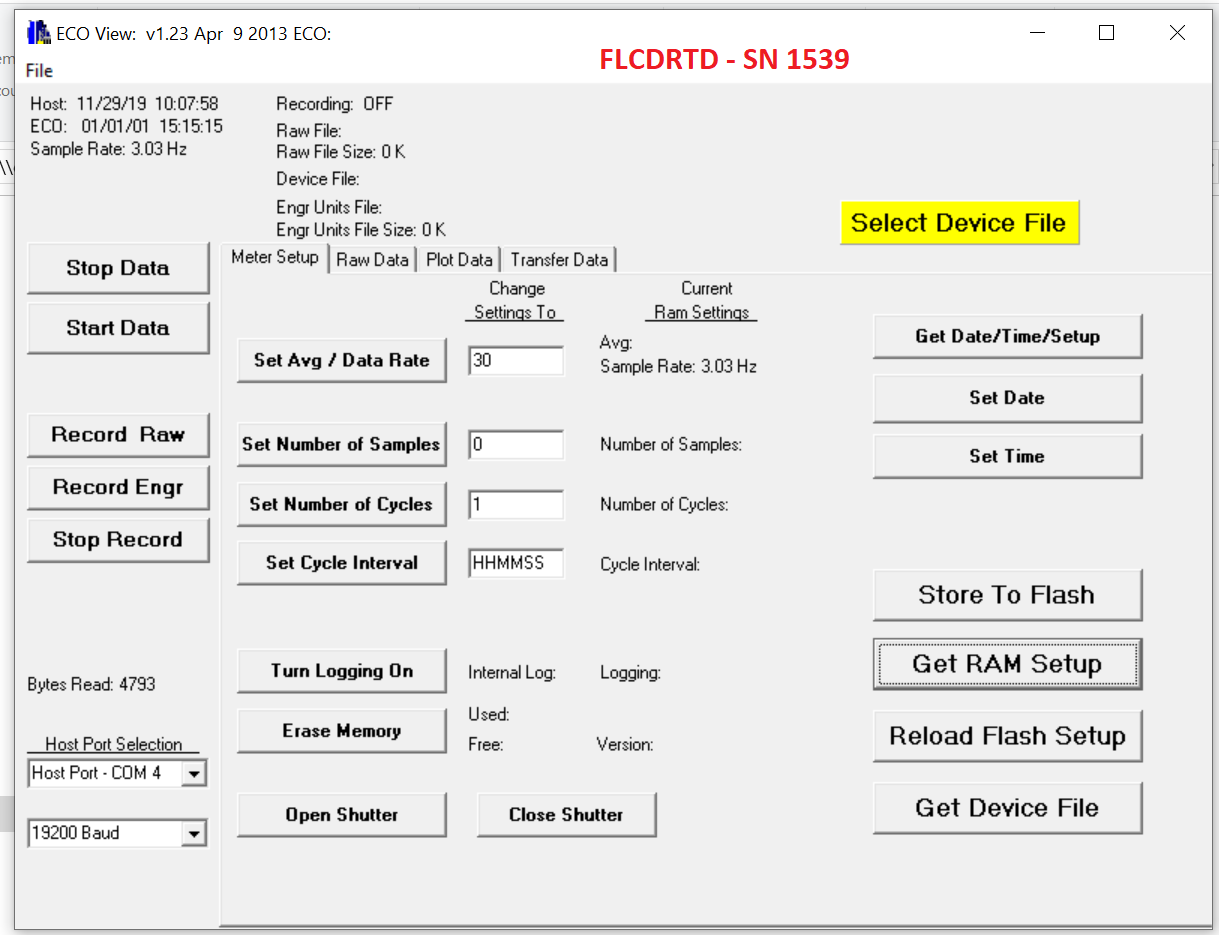
Task: Turn Logging On button click
Action: (x=341, y=671)
